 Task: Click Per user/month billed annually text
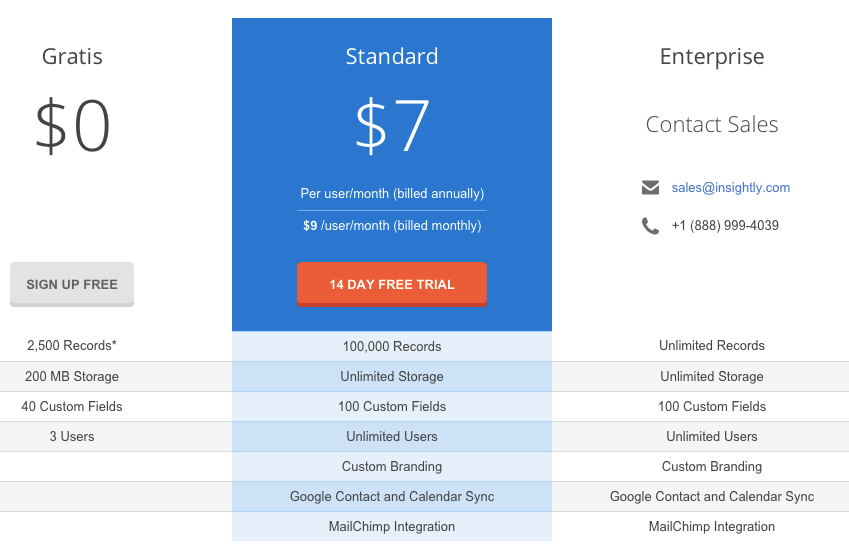392,194
